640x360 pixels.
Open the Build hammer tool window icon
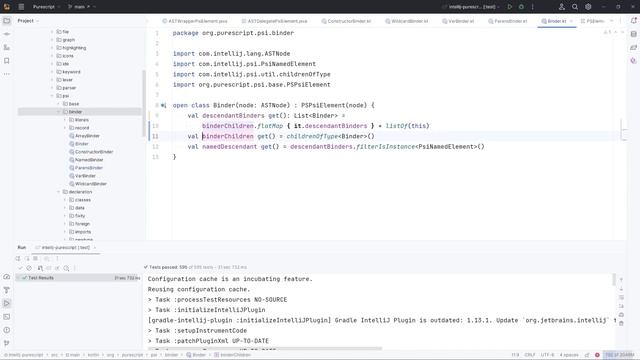(x=7, y=290)
